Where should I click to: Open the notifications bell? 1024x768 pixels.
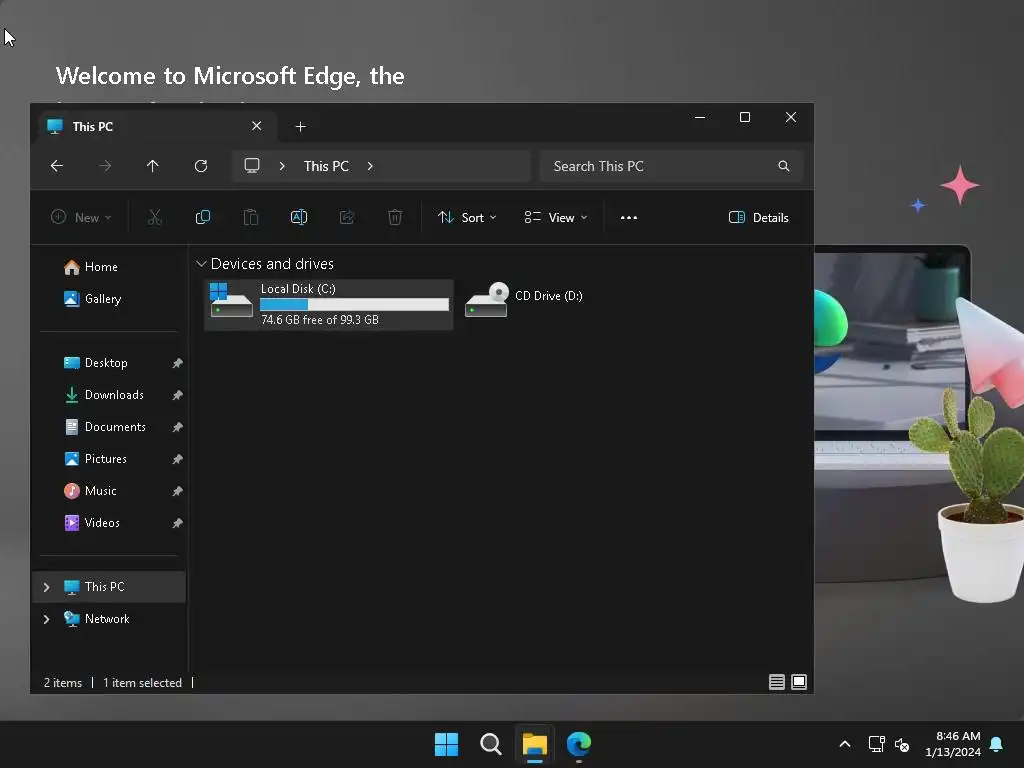pyautogui.click(x=996, y=744)
